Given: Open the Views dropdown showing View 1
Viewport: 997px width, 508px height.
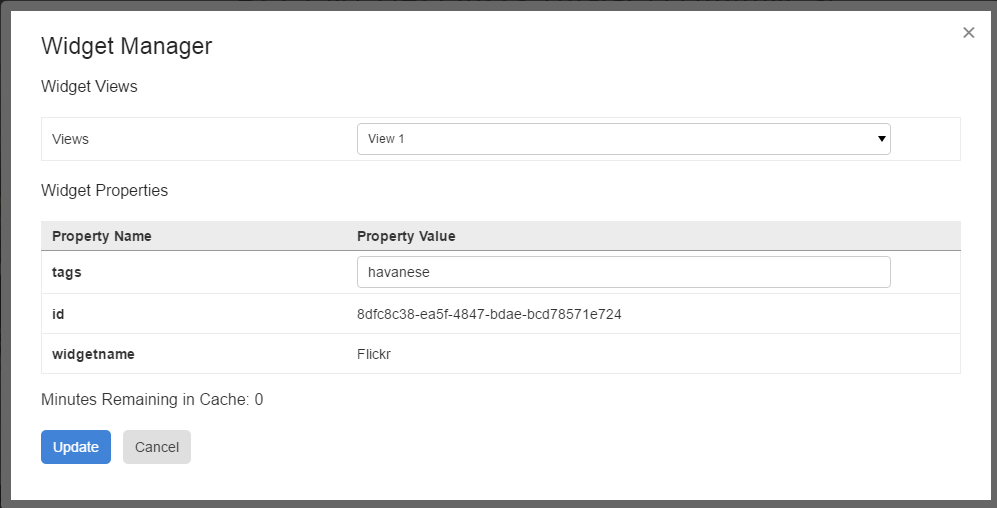Looking at the screenshot, I should [x=622, y=139].
